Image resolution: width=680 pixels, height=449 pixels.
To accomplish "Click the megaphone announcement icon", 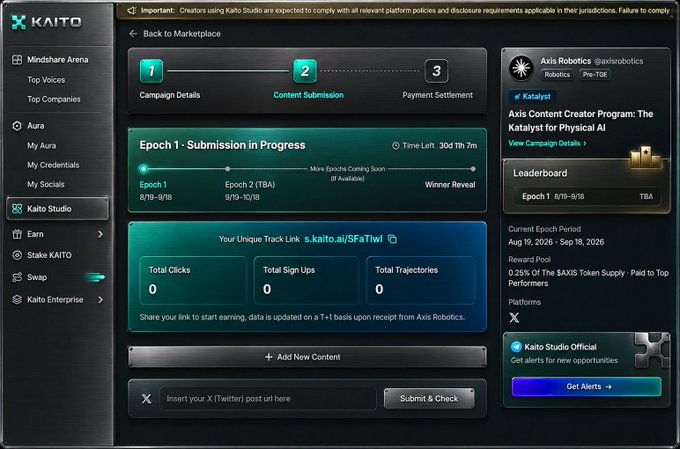I will click(x=132, y=10).
